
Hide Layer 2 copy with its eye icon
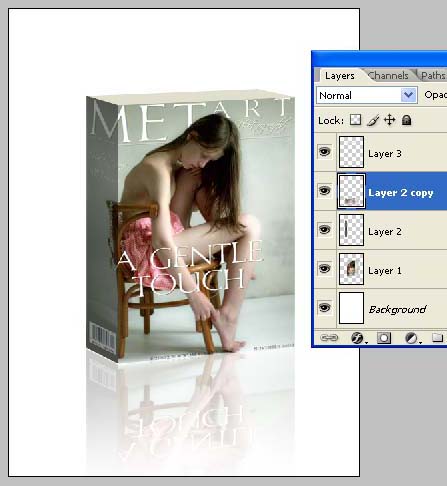[x=325, y=191]
